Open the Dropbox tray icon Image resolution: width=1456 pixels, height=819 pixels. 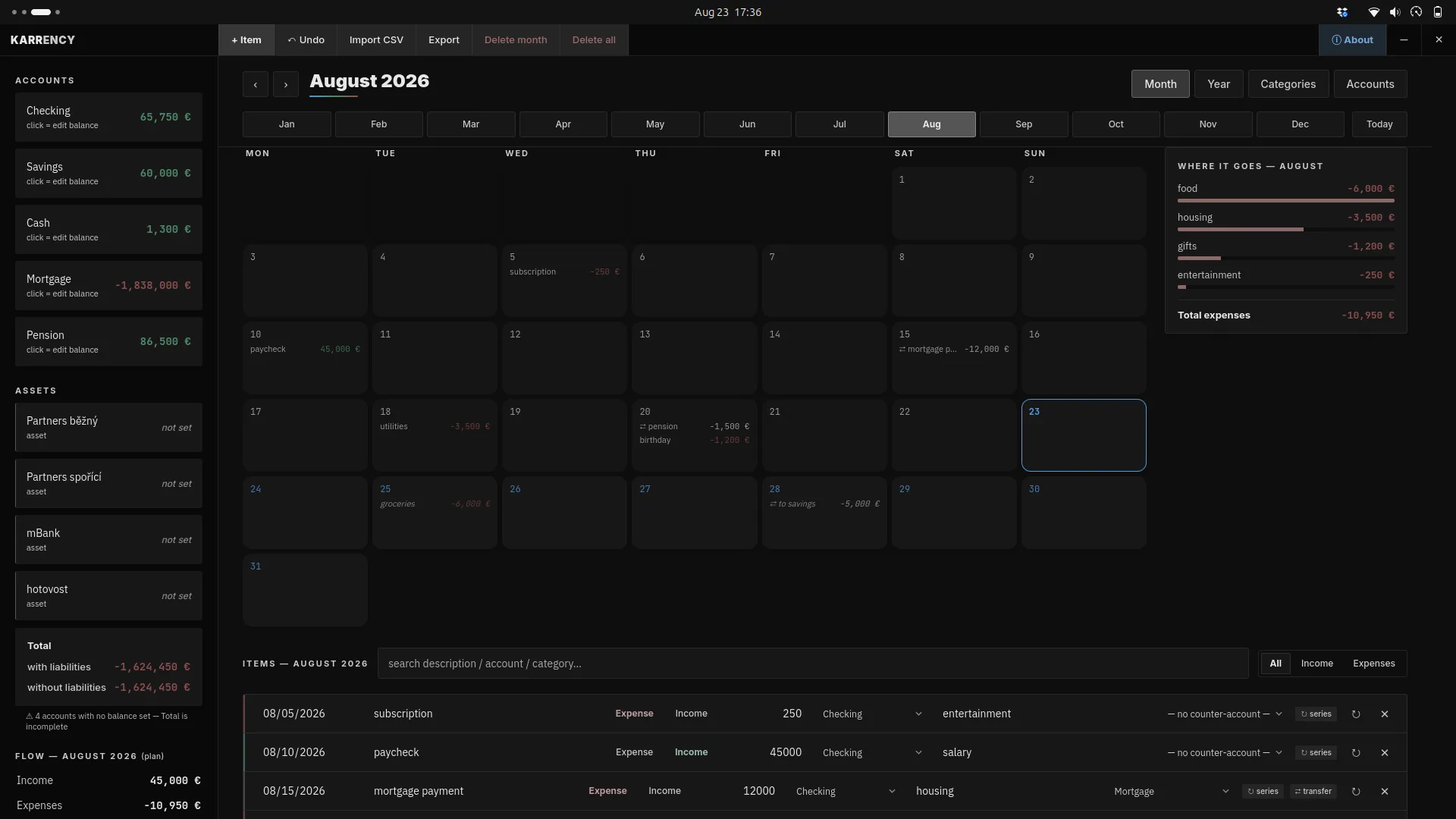pos(1342,12)
